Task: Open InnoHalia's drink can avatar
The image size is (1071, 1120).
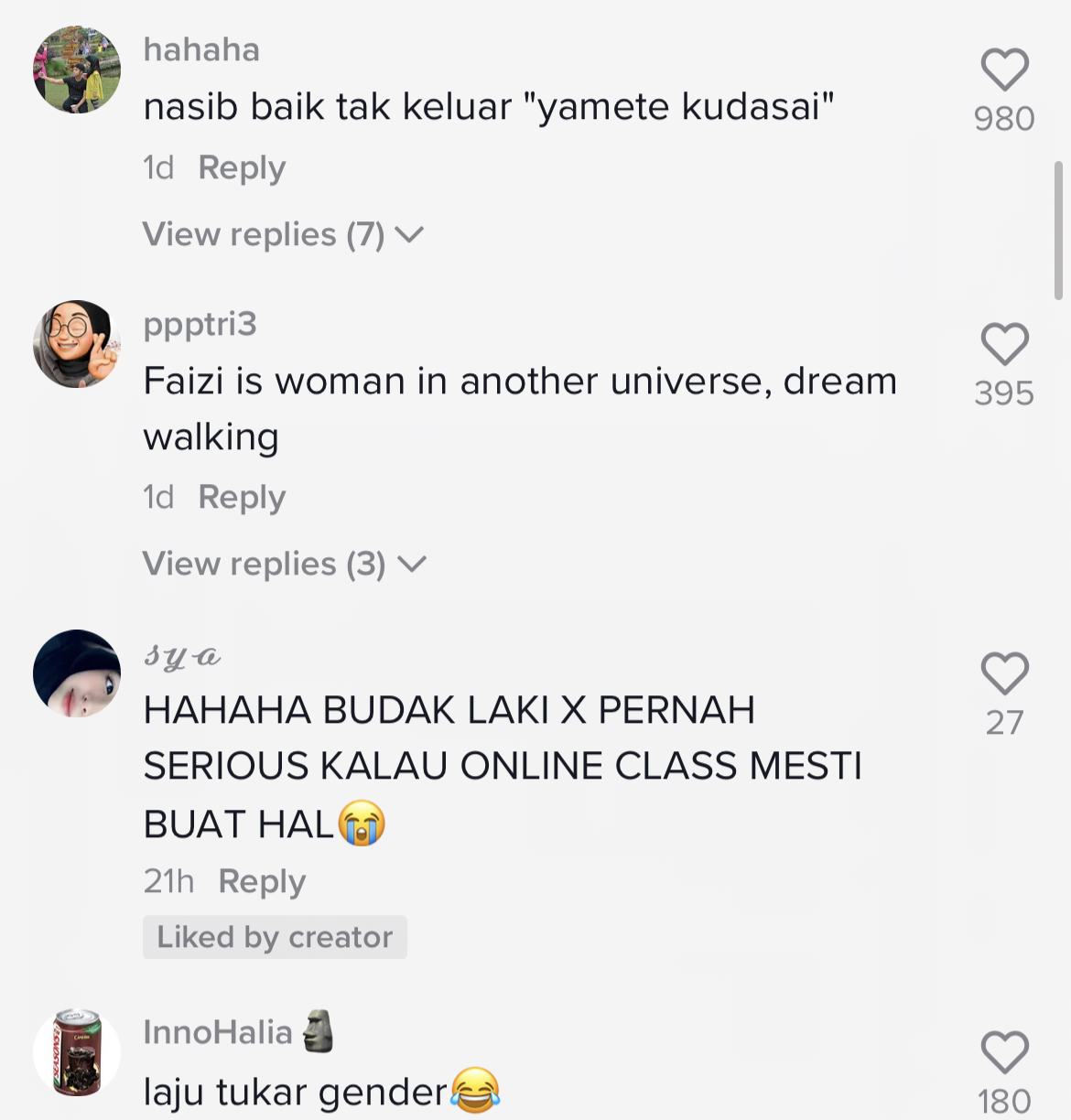Action: tap(77, 1052)
